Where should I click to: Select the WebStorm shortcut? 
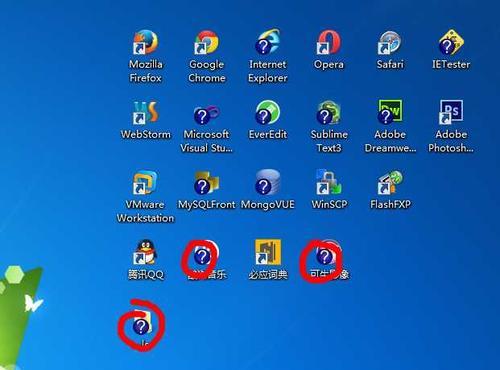[145, 113]
